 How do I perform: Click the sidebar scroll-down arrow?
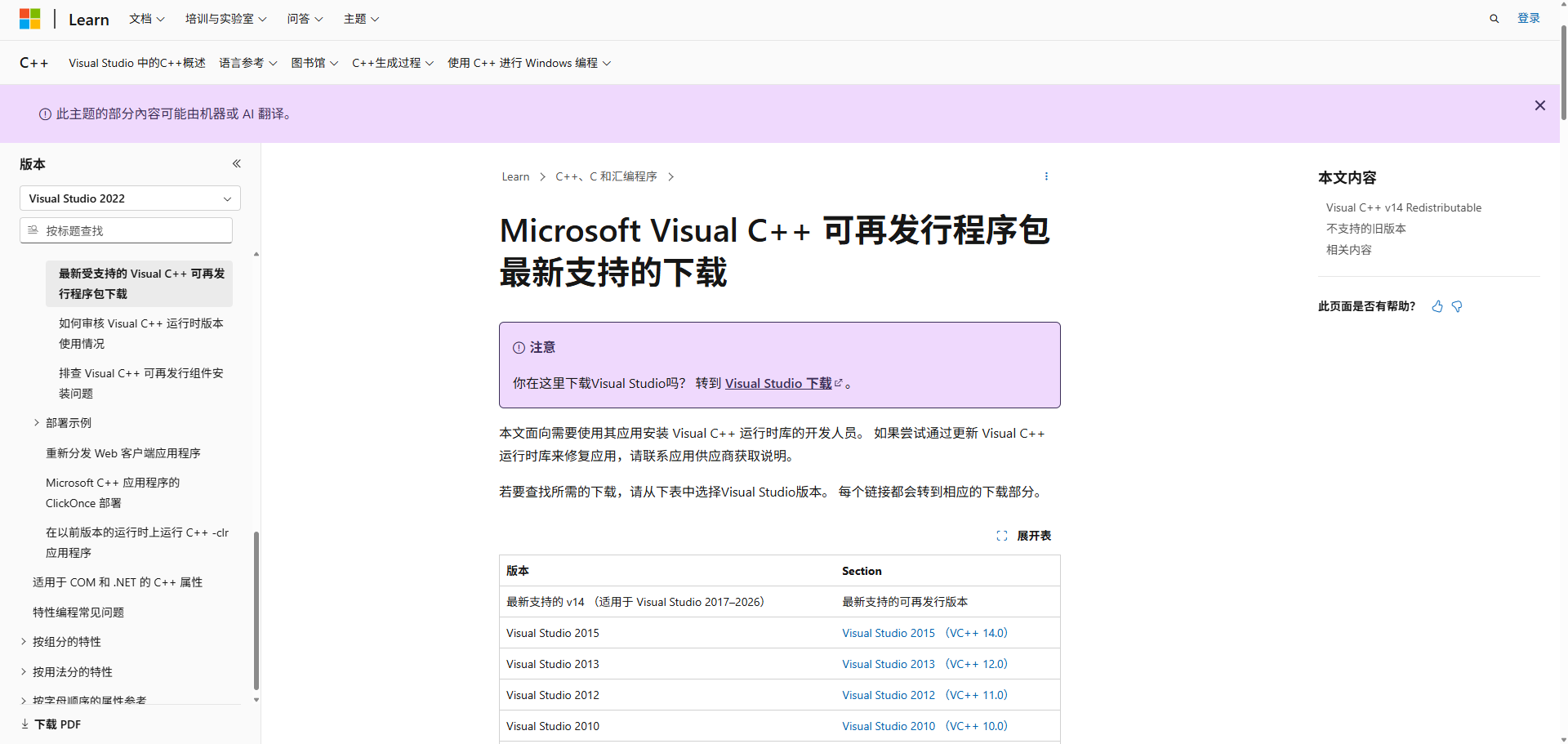[256, 700]
